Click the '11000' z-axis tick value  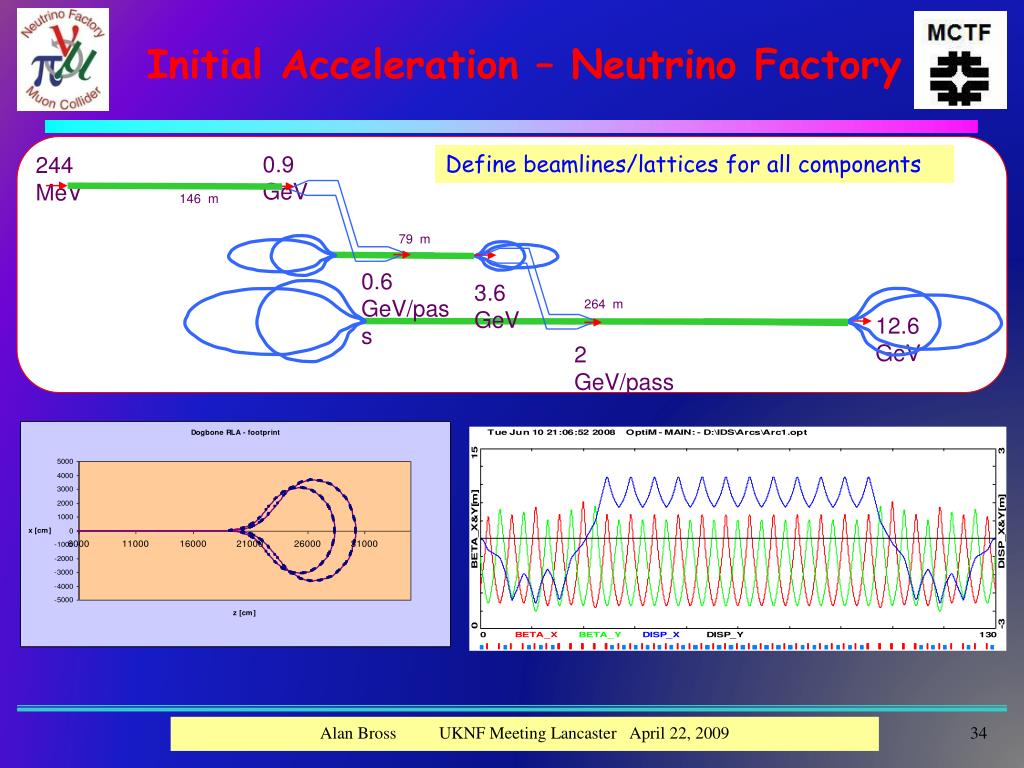[135, 543]
